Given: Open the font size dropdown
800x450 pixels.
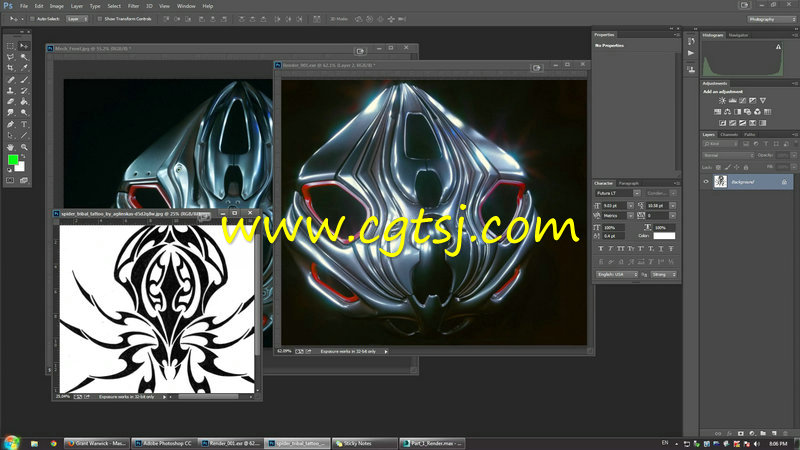Looking at the screenshot, I should 630,206.
